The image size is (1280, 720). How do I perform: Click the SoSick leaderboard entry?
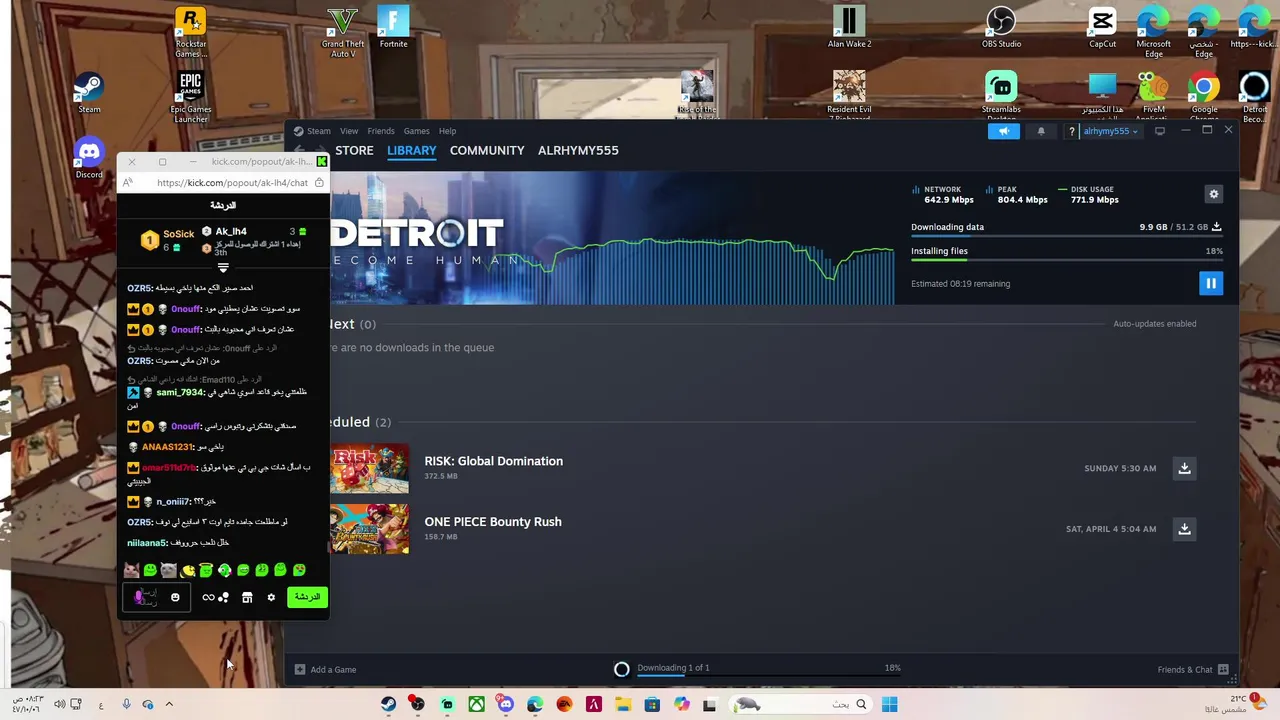click(168, 239)
